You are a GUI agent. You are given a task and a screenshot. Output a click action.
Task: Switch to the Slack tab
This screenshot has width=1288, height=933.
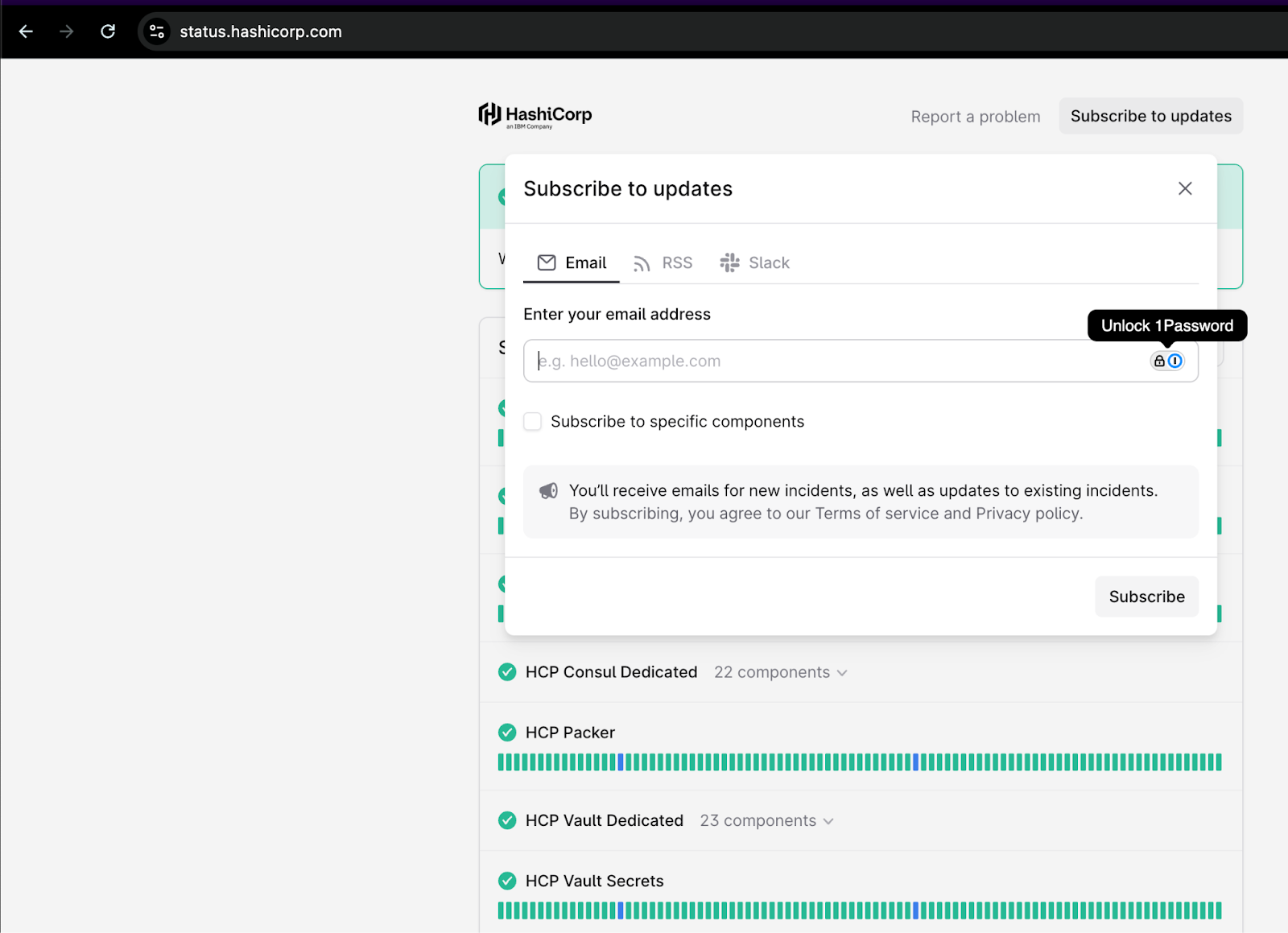754,263
